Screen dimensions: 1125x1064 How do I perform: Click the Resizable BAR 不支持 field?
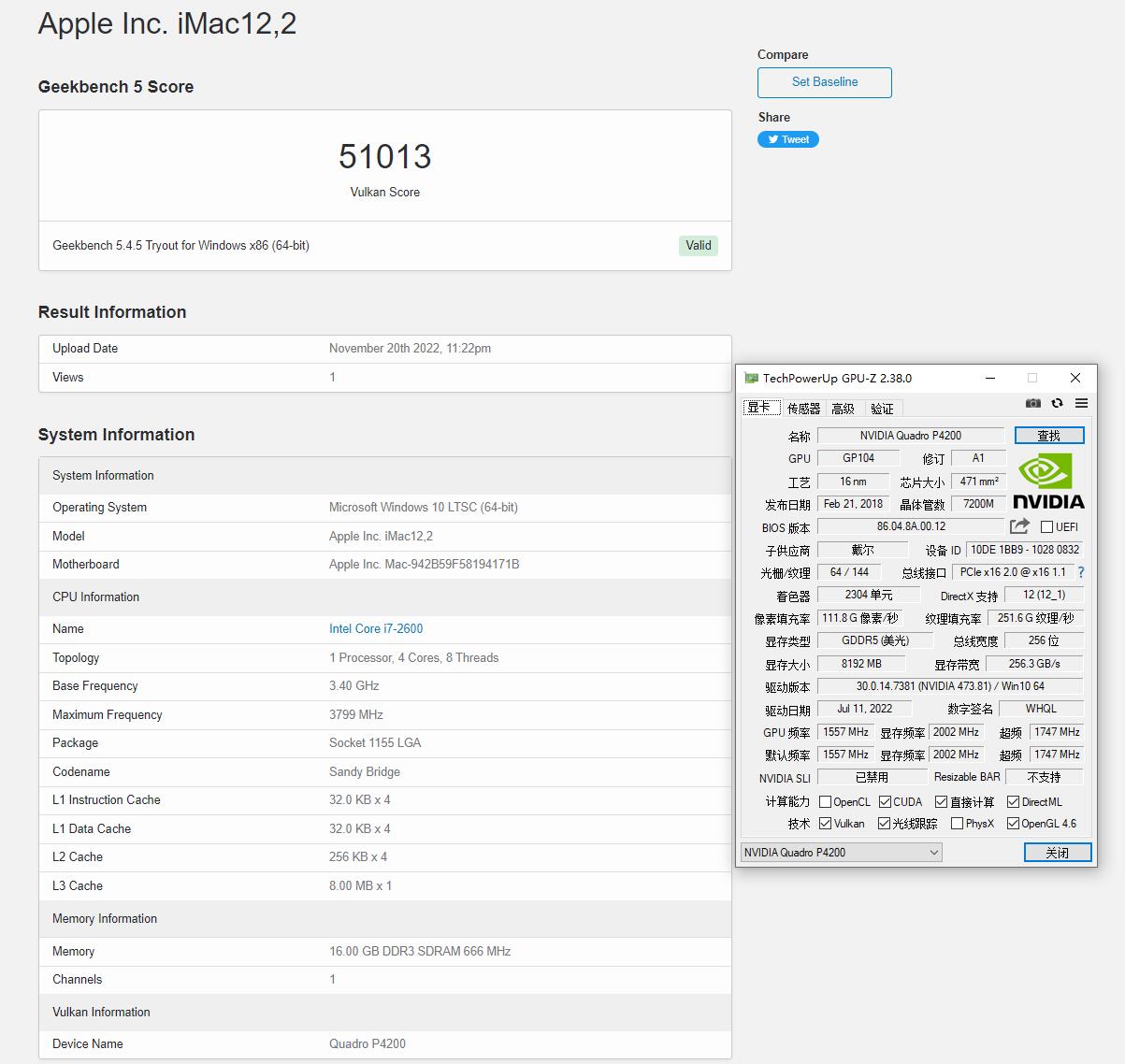click(1044, 777)
